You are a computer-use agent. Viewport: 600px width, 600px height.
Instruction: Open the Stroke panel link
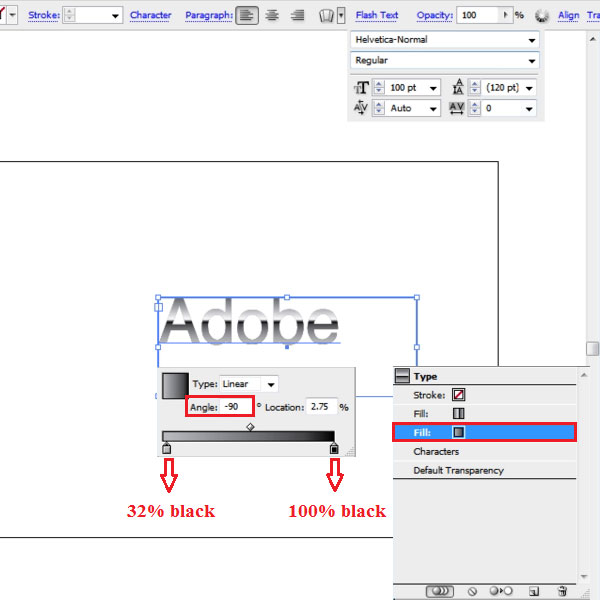pos(44,15)
